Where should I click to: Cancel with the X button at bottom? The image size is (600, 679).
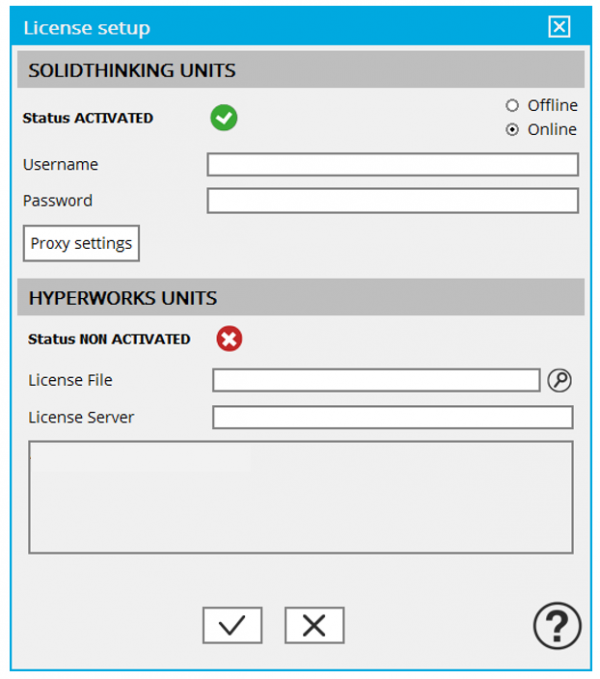pyautogui.click(x=314, y=625)
